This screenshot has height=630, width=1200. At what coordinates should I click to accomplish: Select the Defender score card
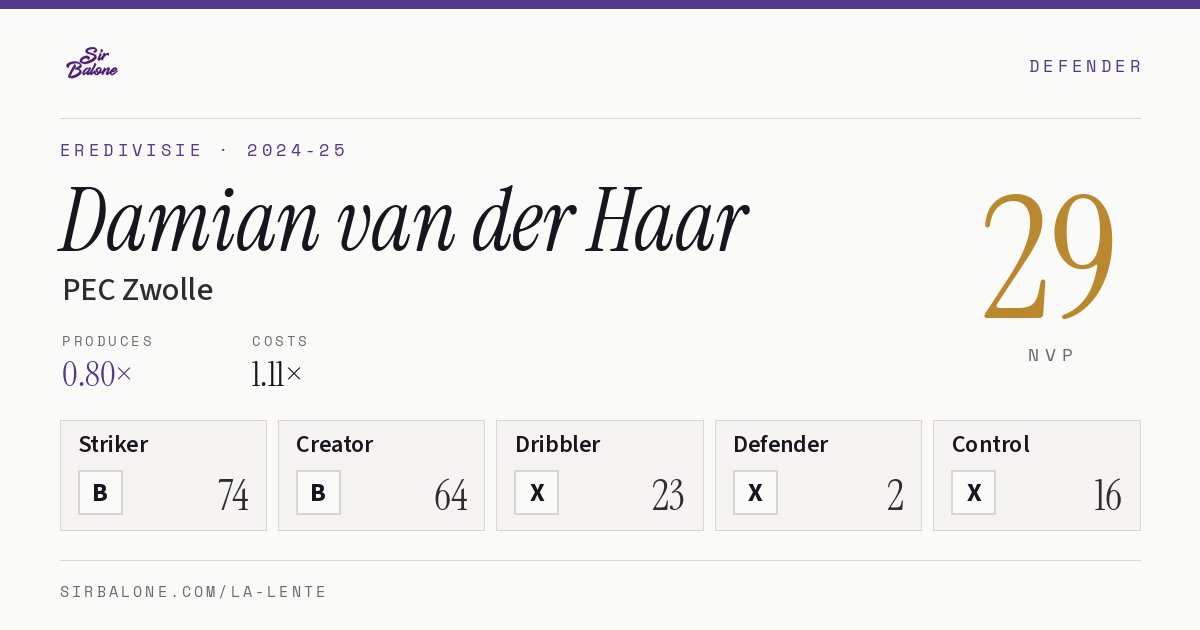(818, 475)
